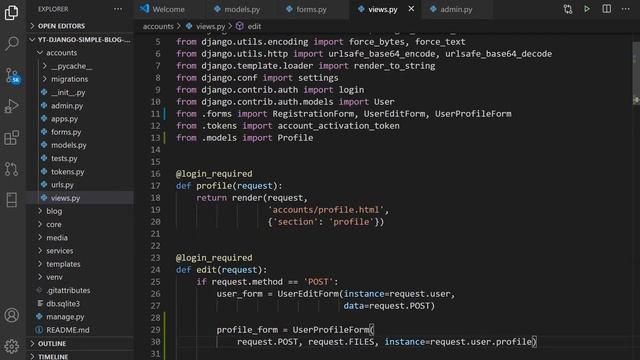Expand the Open Editors section
The image size is (640, 360).
pos(80,26)
